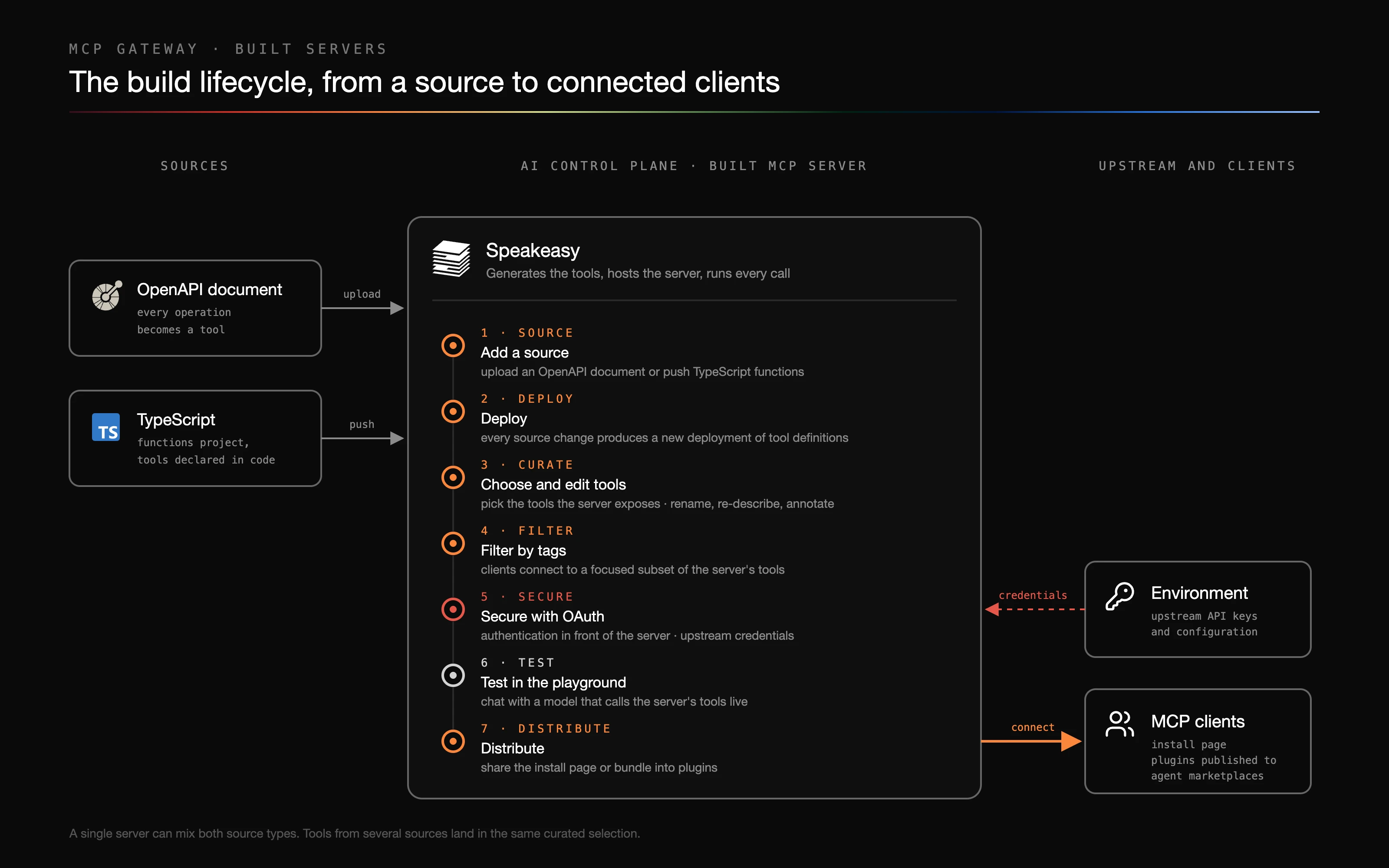
Task: Click the red 'credentials' label
Action: click(1033, 595)
